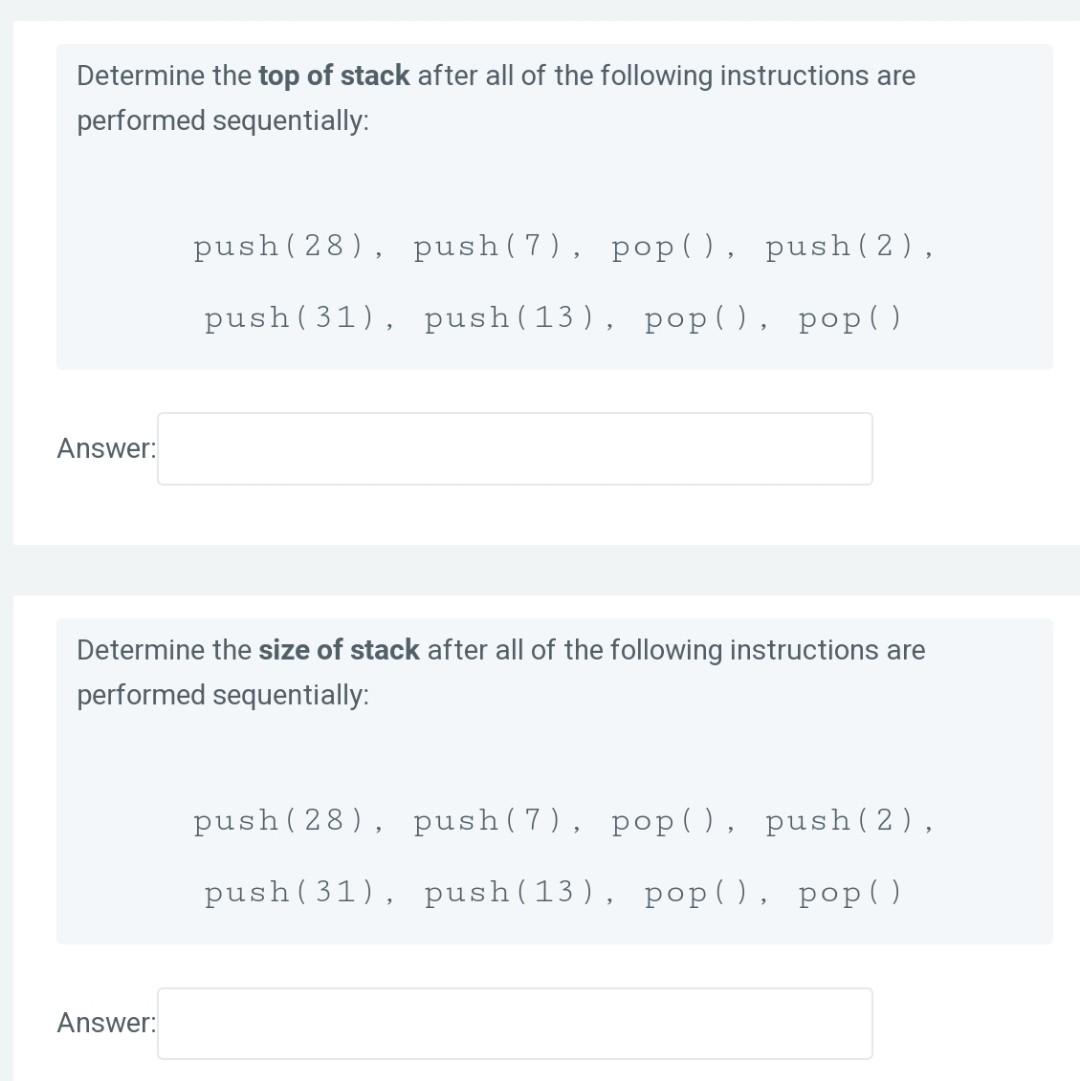Click the bold "size of stack" text
The width and height of the screenshot is (1080, 1081).
338,650
